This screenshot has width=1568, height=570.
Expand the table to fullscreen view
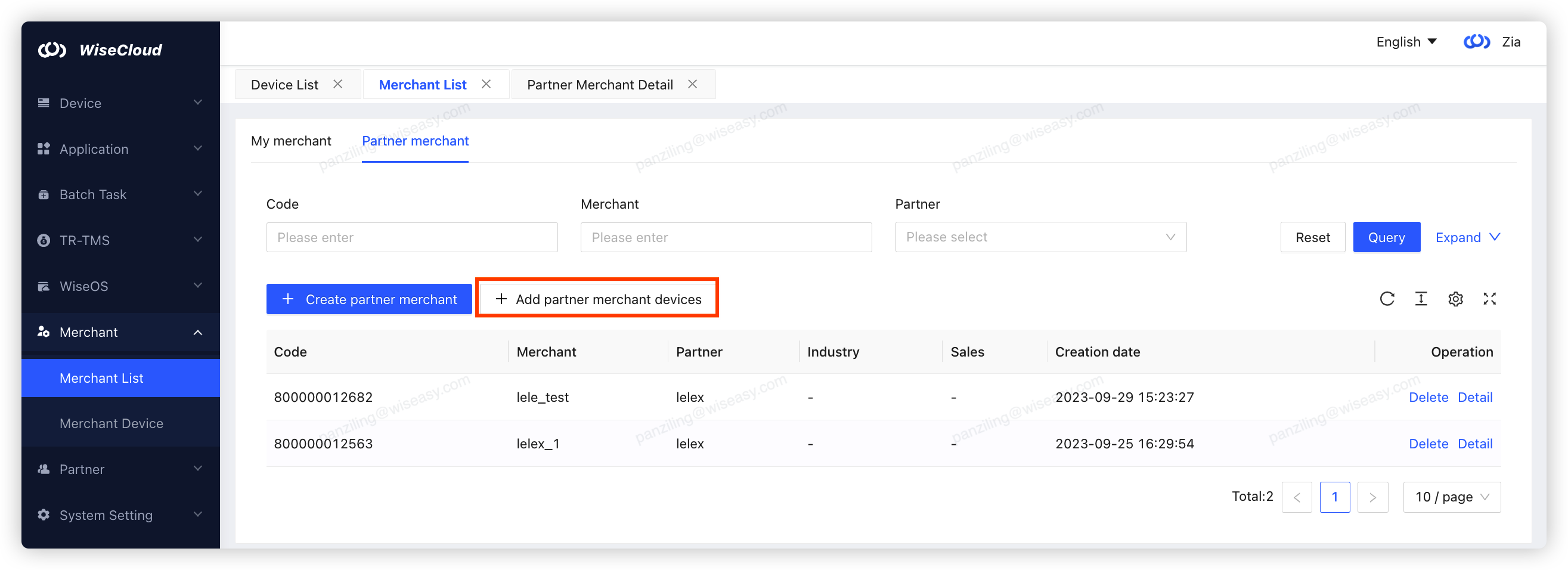[1489, 299]
